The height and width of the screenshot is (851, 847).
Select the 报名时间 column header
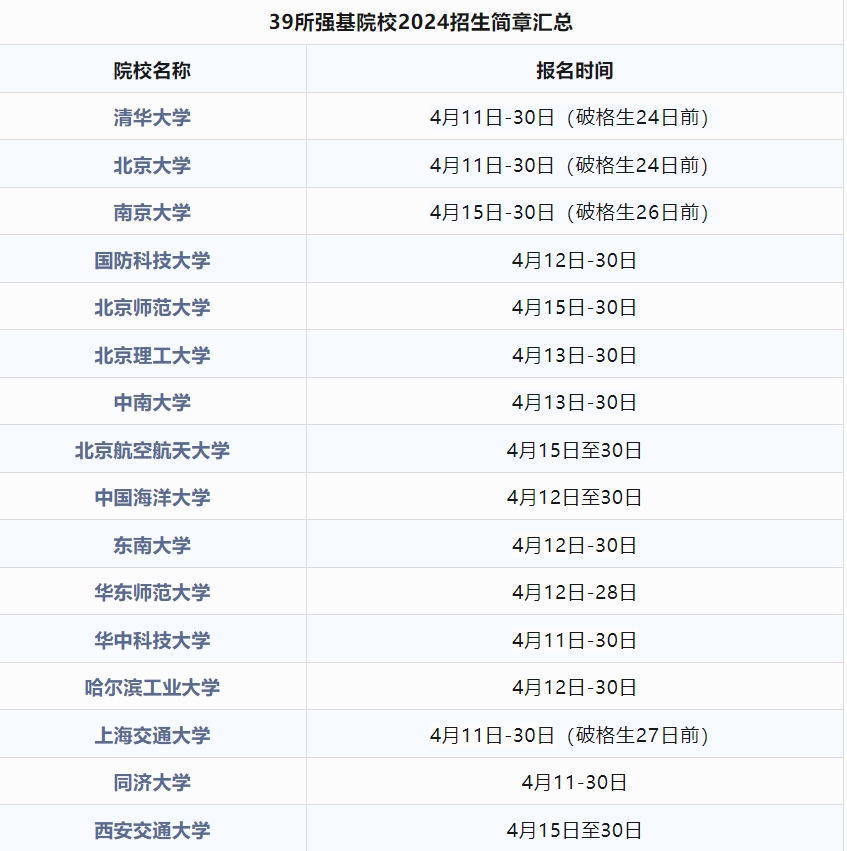(x=575, y=70)
